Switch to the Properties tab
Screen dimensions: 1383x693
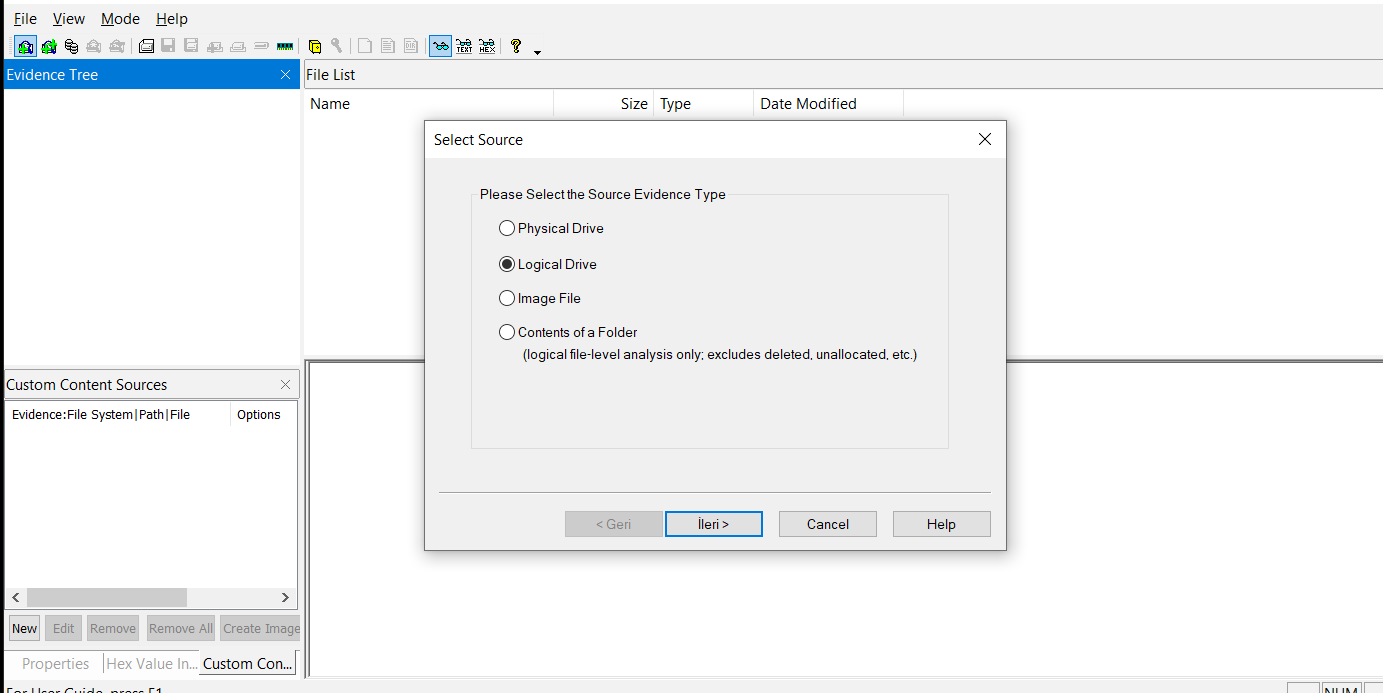coord(55,663)
